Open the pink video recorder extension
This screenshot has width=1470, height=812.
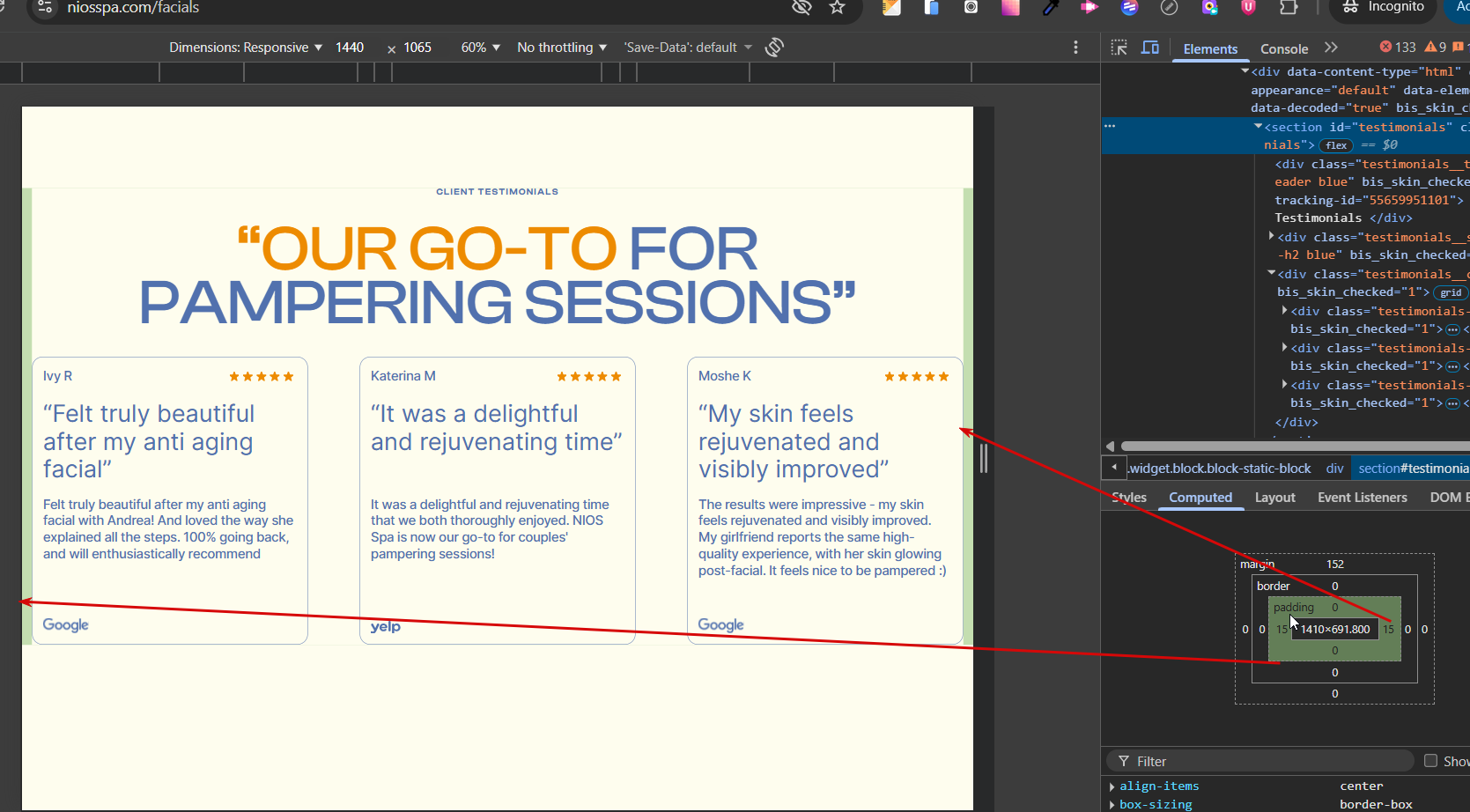tap(1090, 7)
